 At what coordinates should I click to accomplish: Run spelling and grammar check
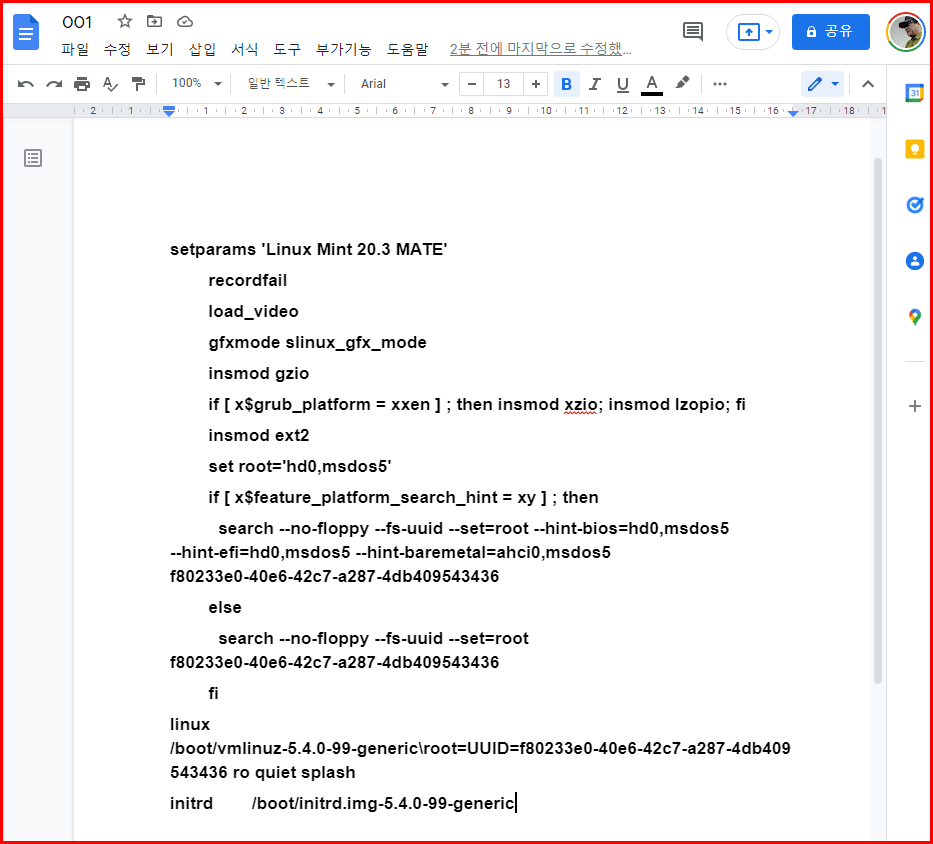coord(110,84)
